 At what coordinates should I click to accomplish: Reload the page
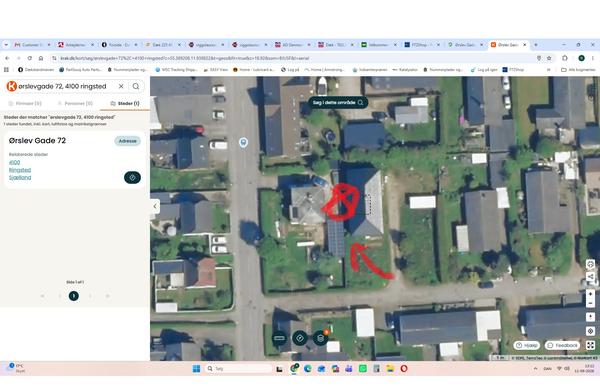coord(29,58)
